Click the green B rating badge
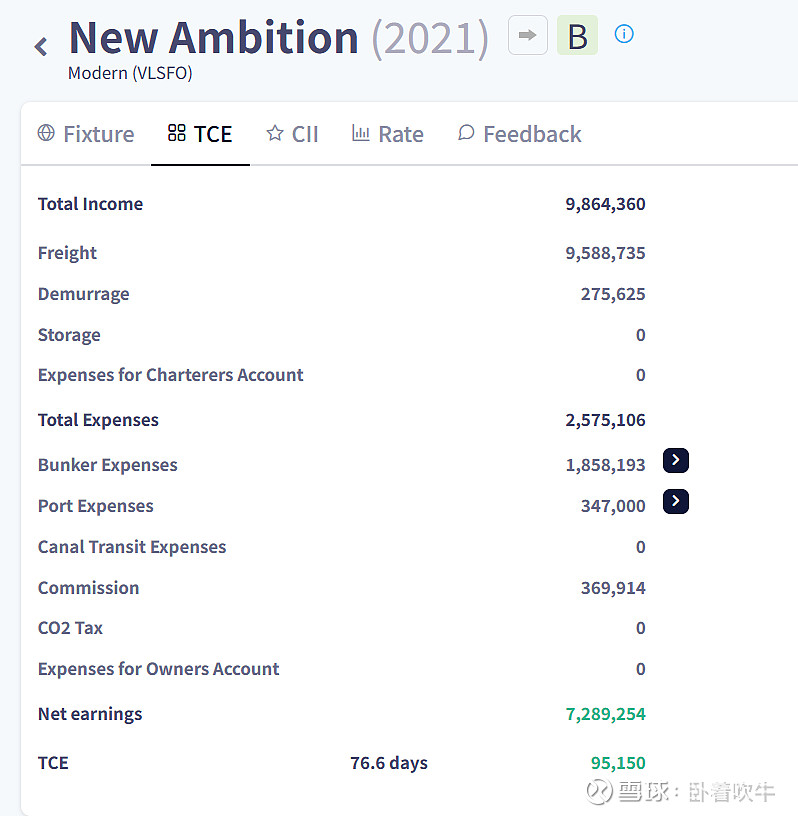798x816 pixels. point(577,36)
